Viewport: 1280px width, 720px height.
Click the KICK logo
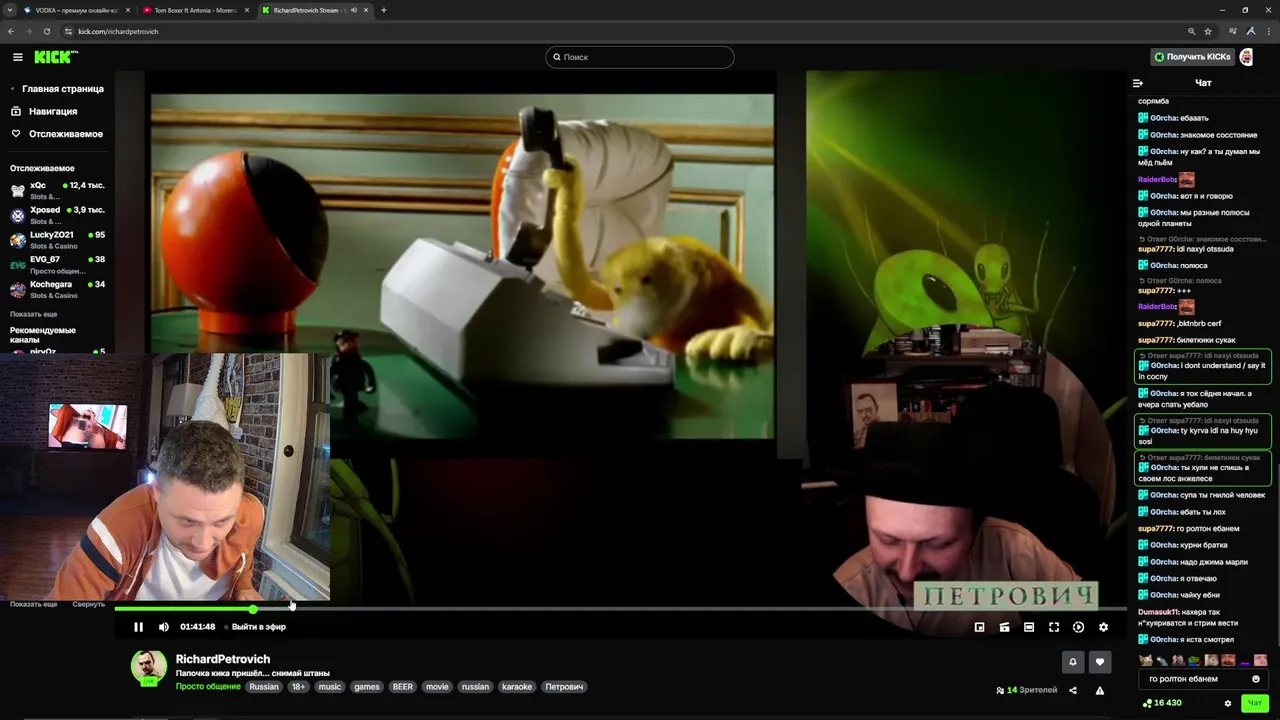tap(56, 57)
